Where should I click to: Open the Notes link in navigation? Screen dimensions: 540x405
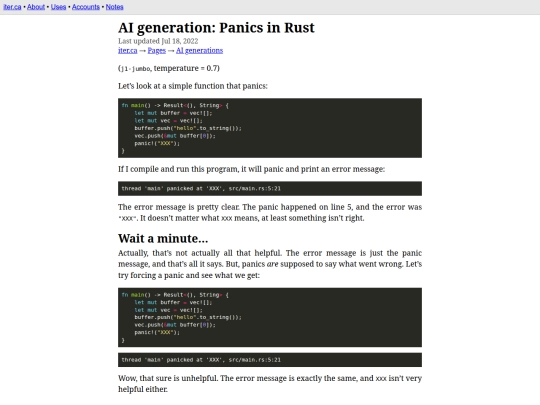pyautogui.click(x=114, y=7)
